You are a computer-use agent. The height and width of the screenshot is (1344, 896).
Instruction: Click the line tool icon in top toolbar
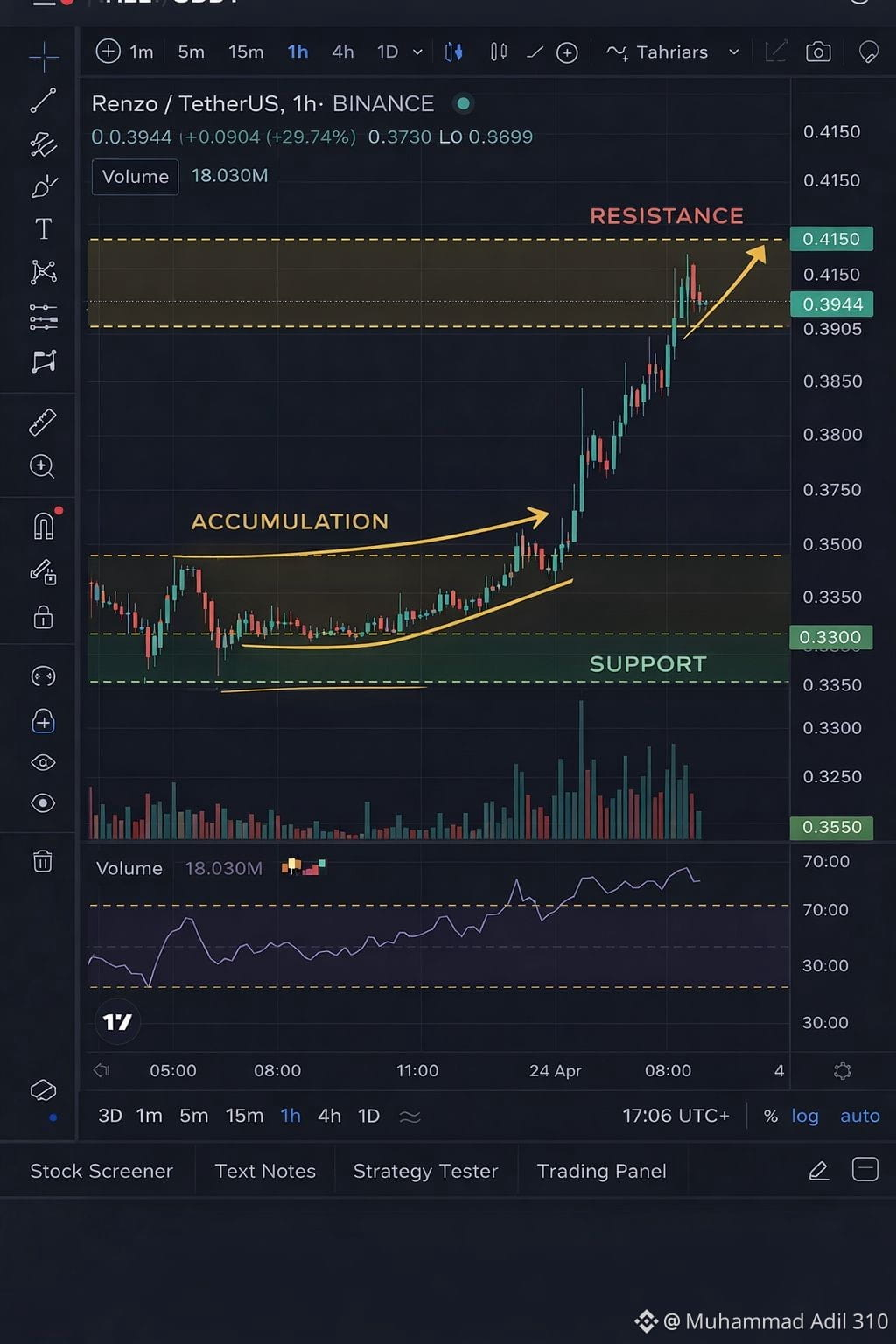click(535, 53)
